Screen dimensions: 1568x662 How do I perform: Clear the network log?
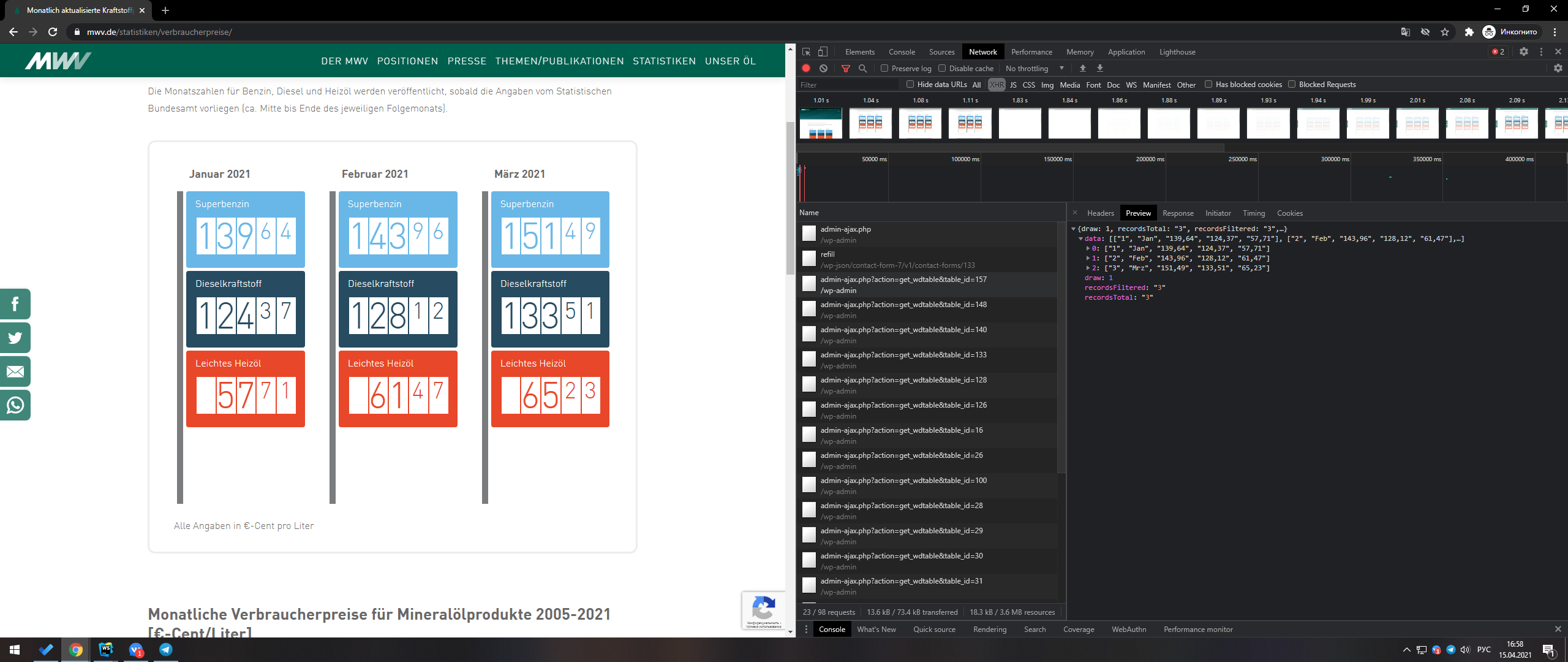click(823, 69)
